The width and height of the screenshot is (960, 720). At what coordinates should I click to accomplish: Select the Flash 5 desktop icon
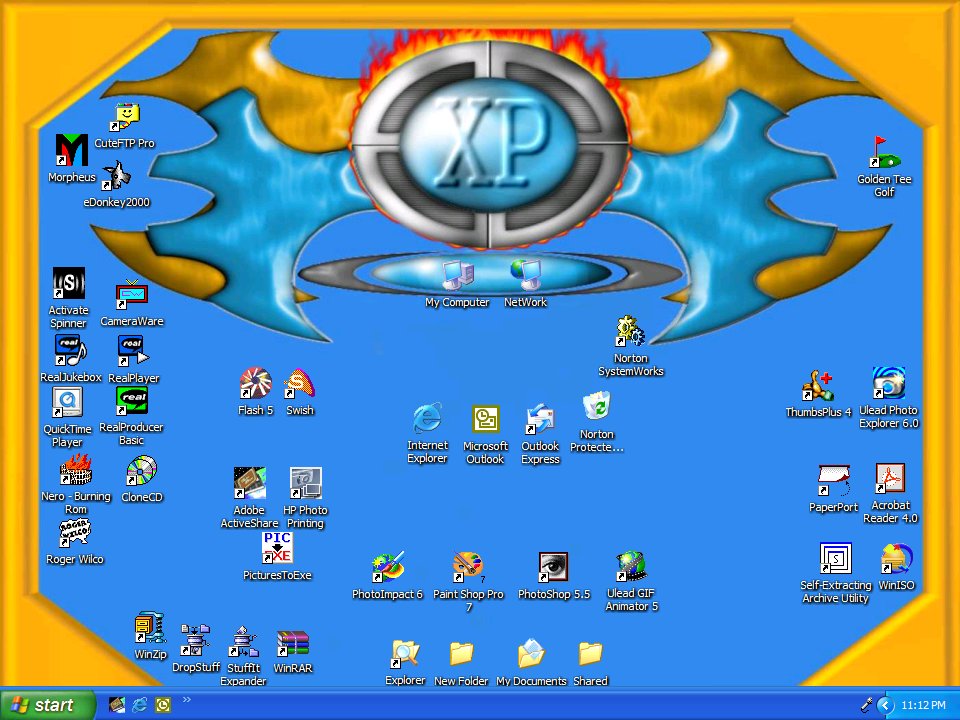255,384
